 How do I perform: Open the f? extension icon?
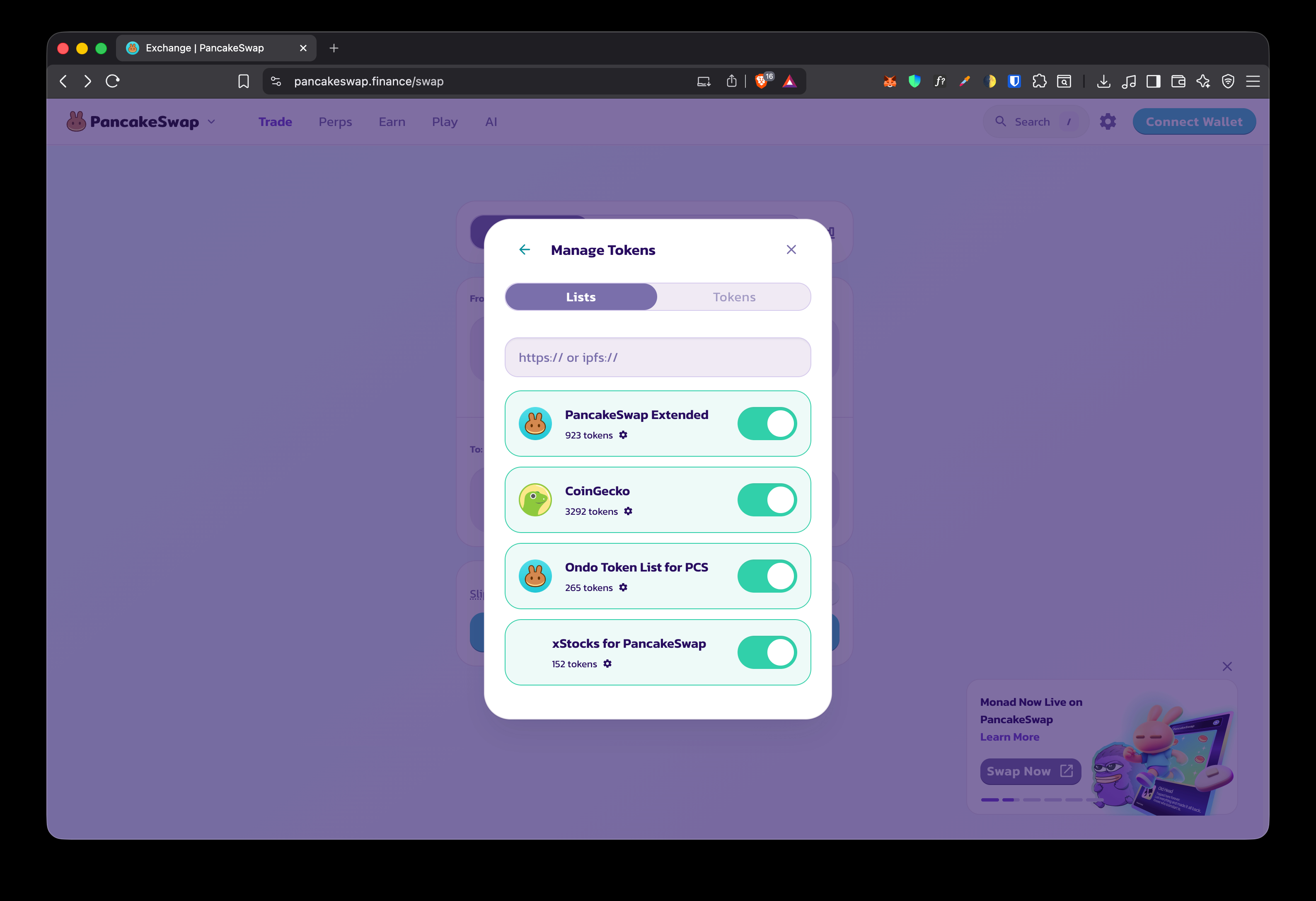pos(940,82)
